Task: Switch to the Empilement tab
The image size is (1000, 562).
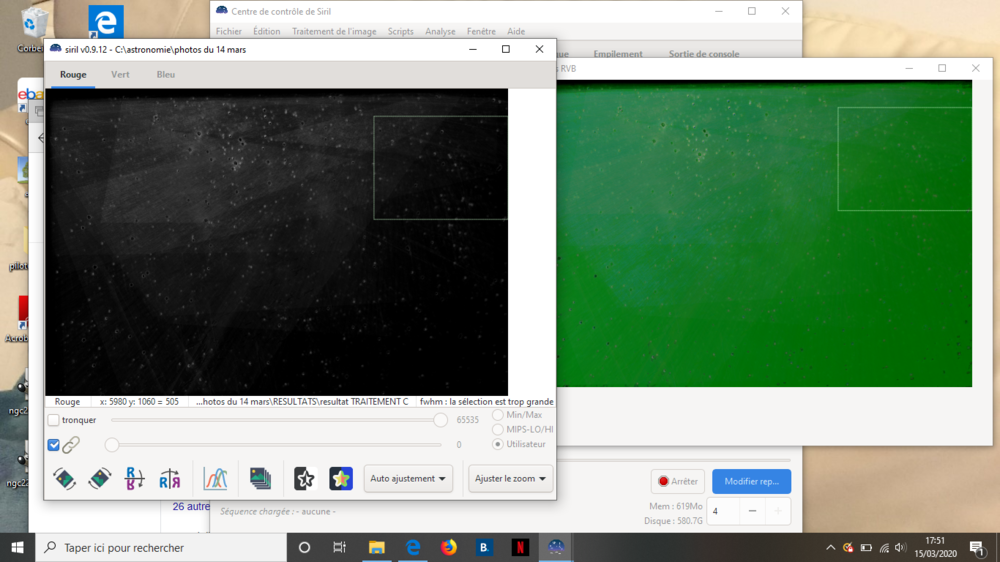Action: tap(618, 54)
